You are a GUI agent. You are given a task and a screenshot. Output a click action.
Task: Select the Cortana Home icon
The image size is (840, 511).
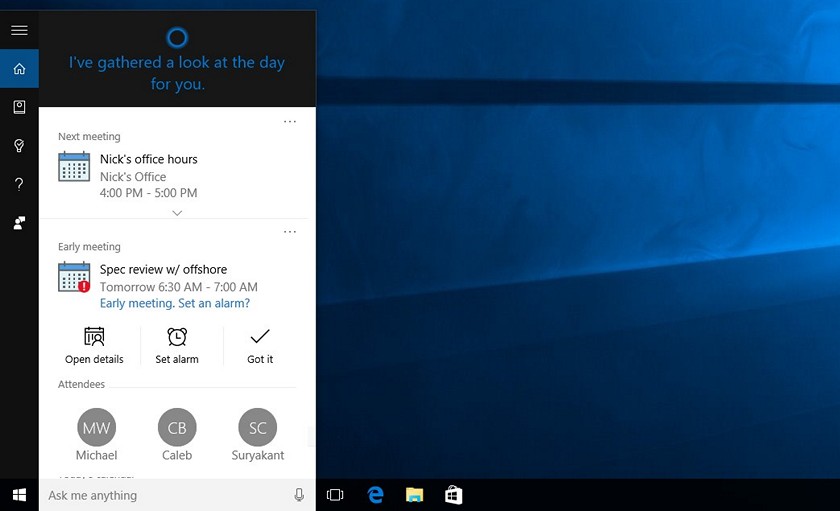[x=19, y=69]
